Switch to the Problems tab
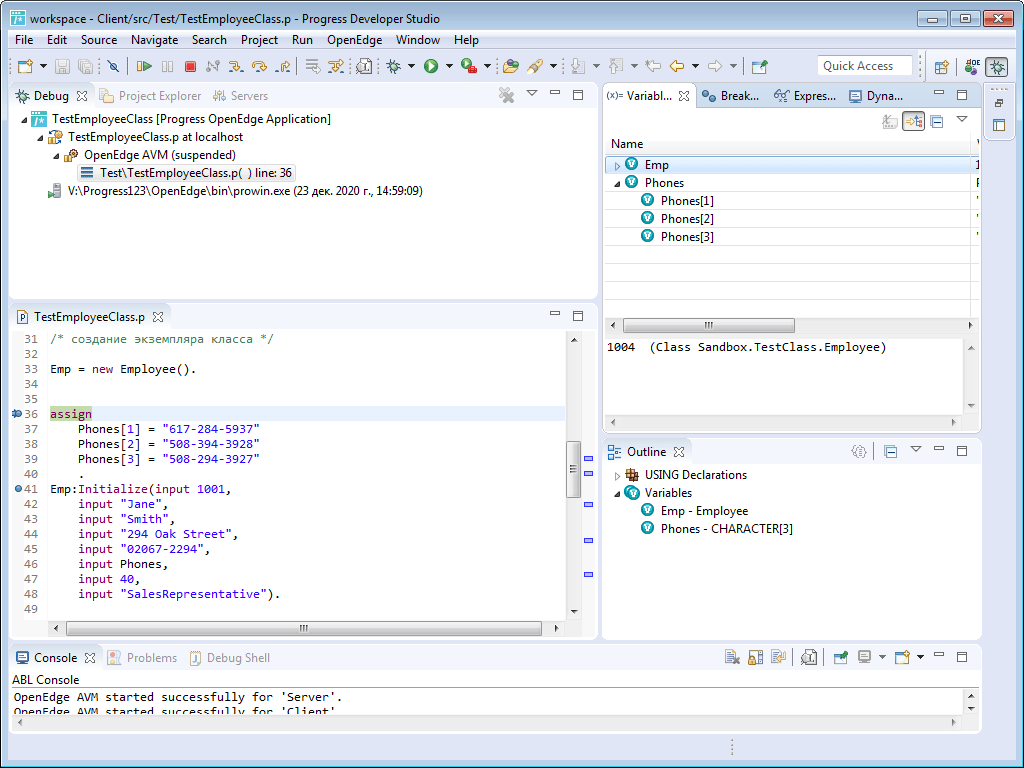Image resolution: width=1024 pixels, height=768 pixels. coord(142,658)
